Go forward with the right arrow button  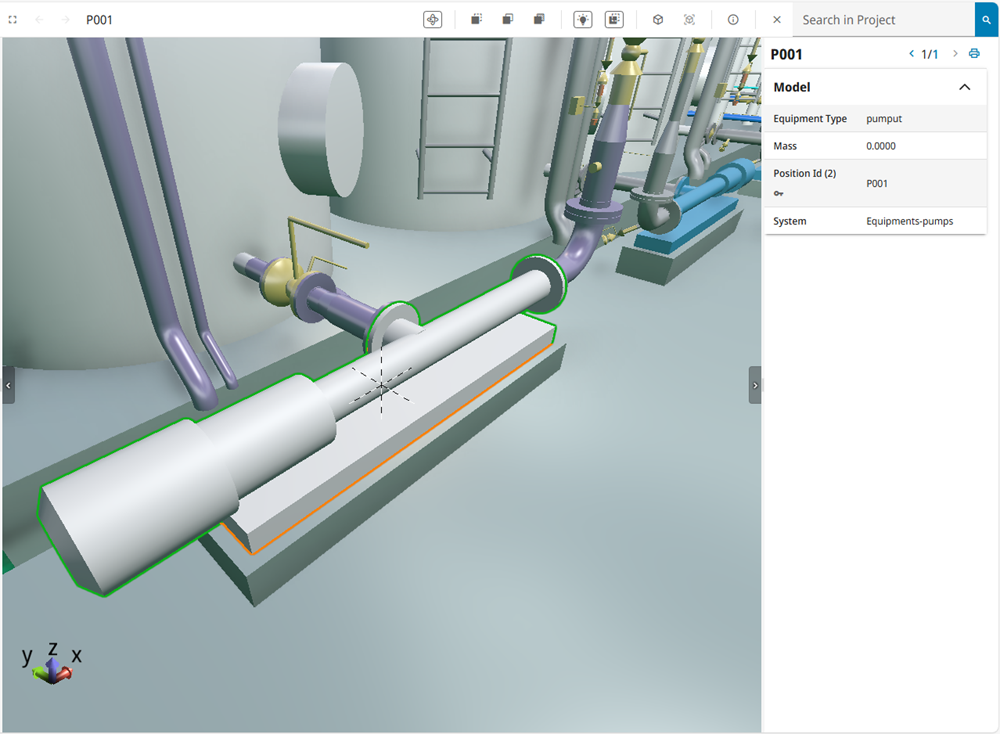tap(66, 20)
